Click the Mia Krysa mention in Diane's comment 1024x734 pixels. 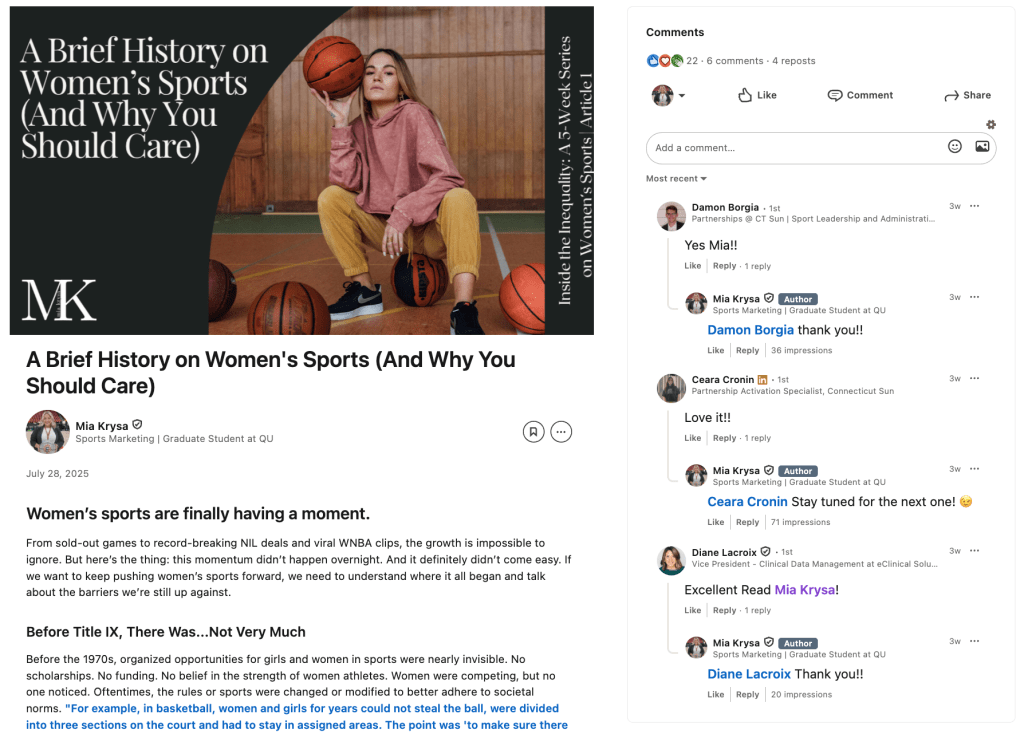[804, 590]
